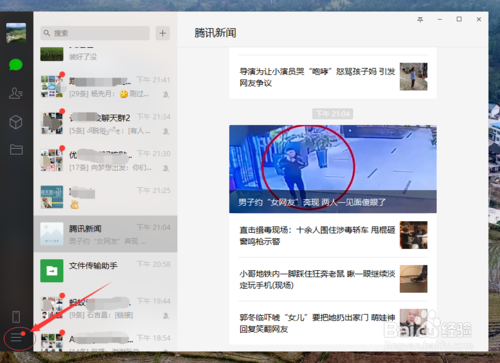
Task: Open the hamburger More menu icon
Action: tap(16, 338)
